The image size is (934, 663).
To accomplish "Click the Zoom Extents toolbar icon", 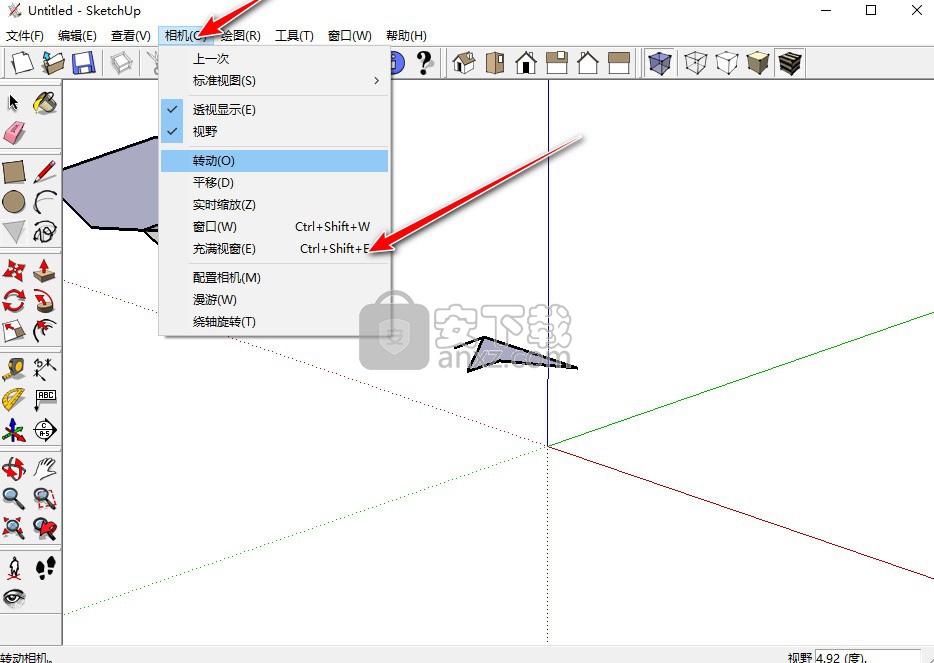I will pos(14,528).
